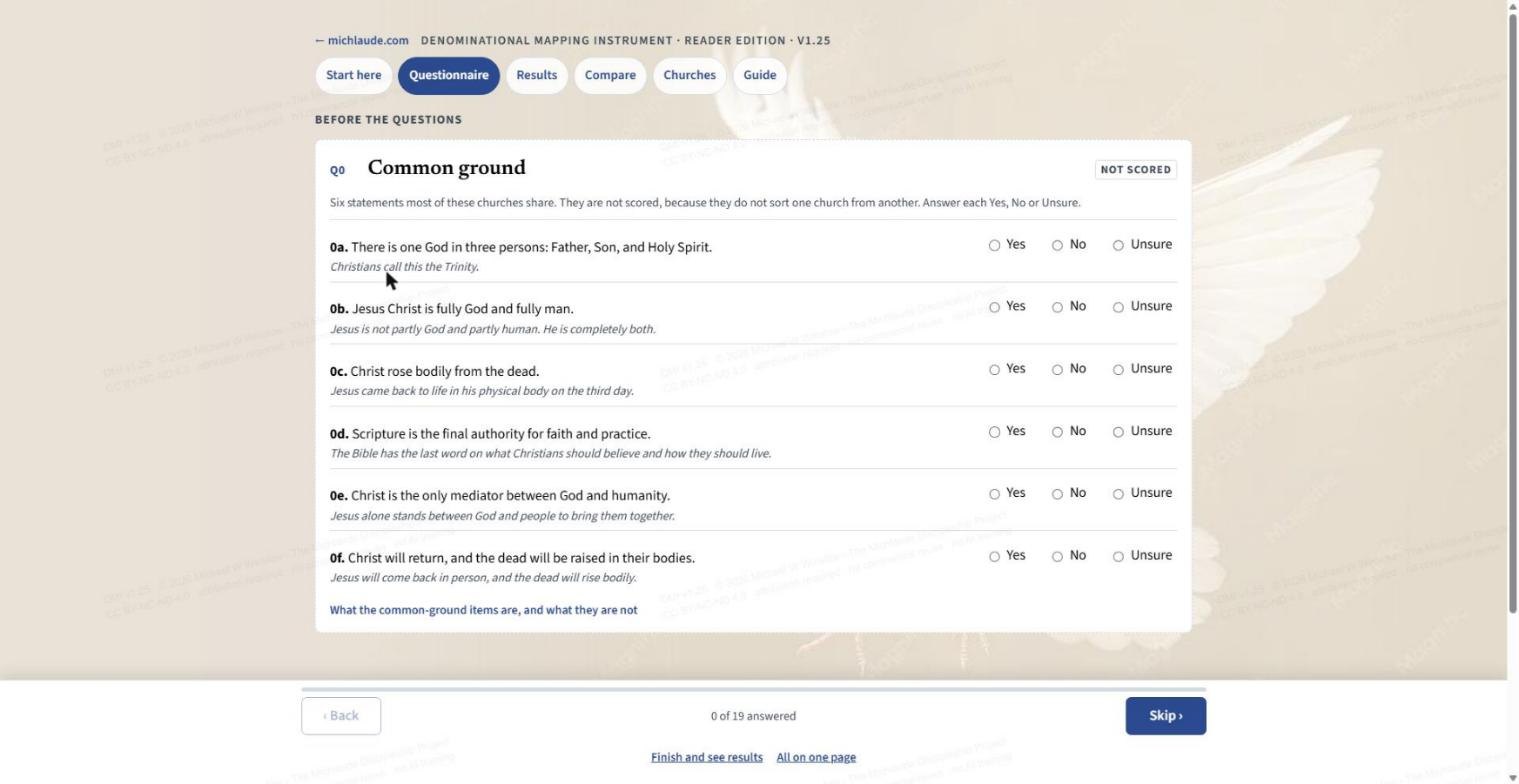
Task: Click 'Denominational Mapping Instrument' title text
Action: (546, 41)
